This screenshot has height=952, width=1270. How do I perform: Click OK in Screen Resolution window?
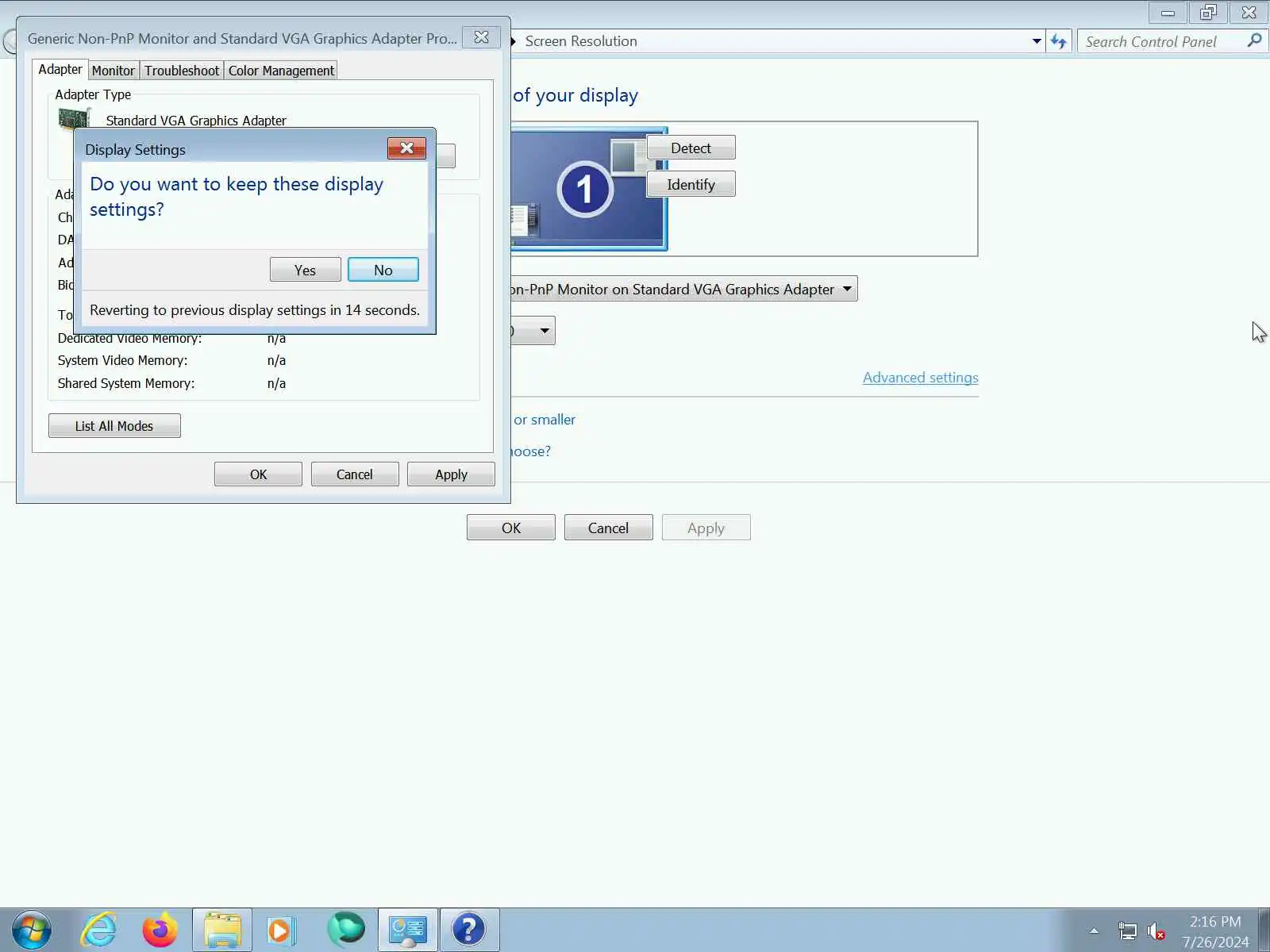tap(511, 528)
